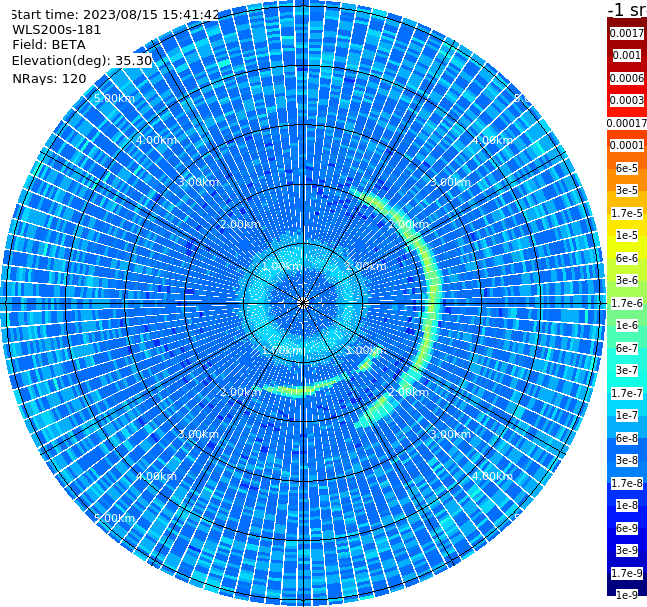Click the 1e-7 light blue legend value

(626, 415)
